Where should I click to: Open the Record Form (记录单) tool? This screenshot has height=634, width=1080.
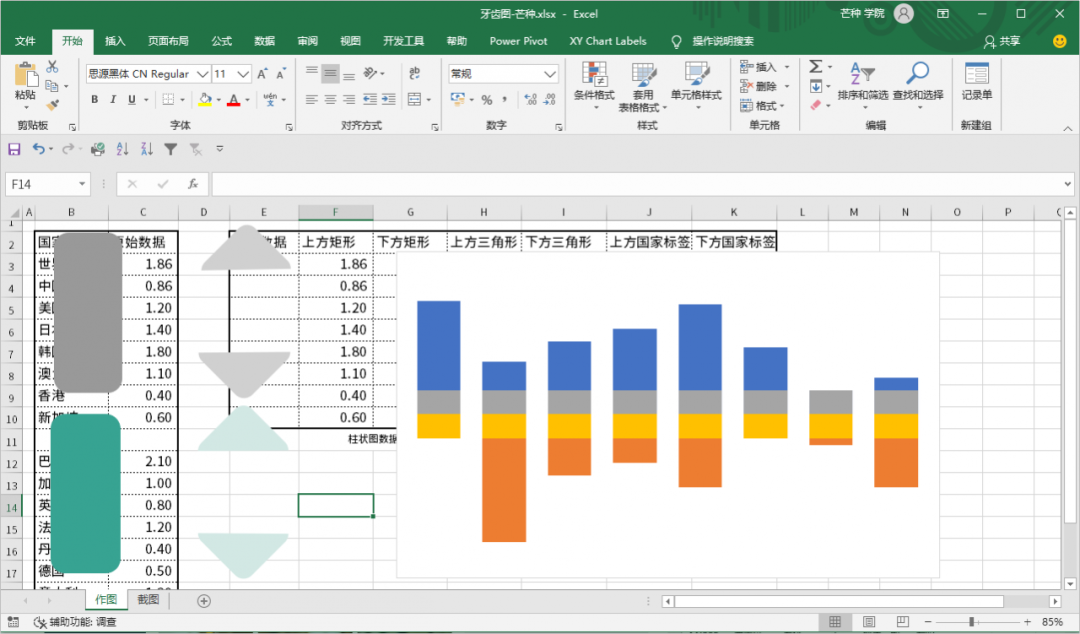point(976,80)
